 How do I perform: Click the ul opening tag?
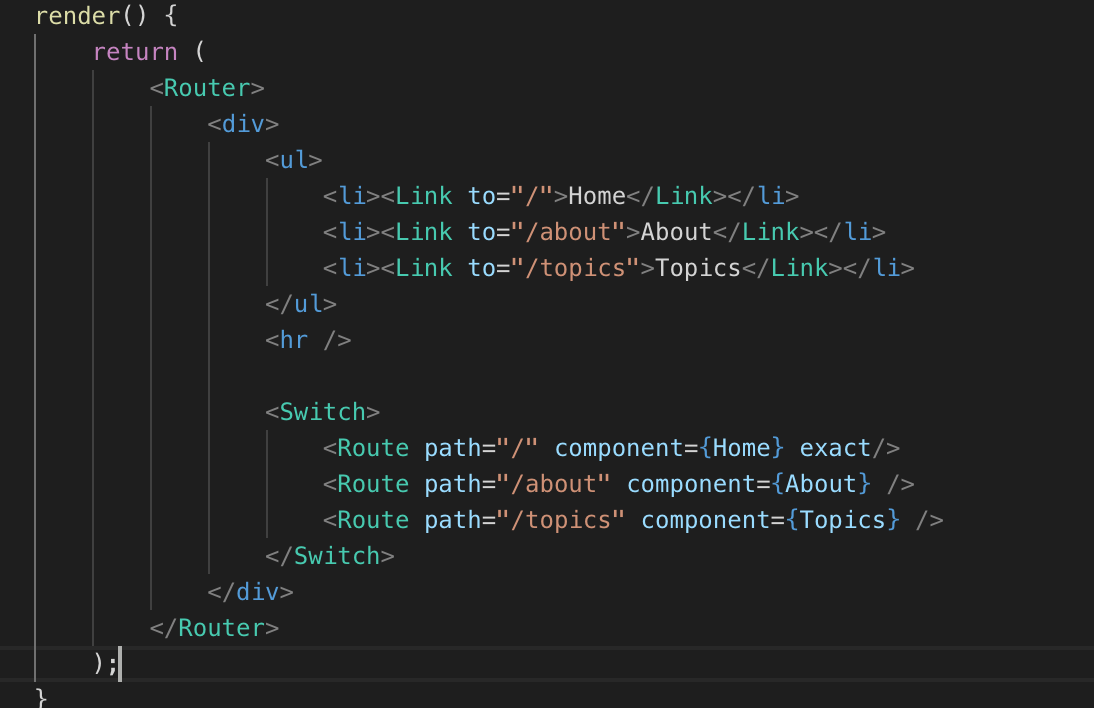[294, 159]
